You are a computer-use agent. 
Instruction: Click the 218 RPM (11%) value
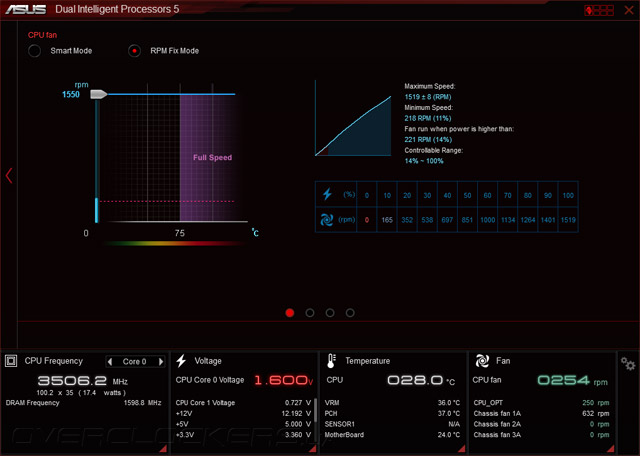click(428, 118)
